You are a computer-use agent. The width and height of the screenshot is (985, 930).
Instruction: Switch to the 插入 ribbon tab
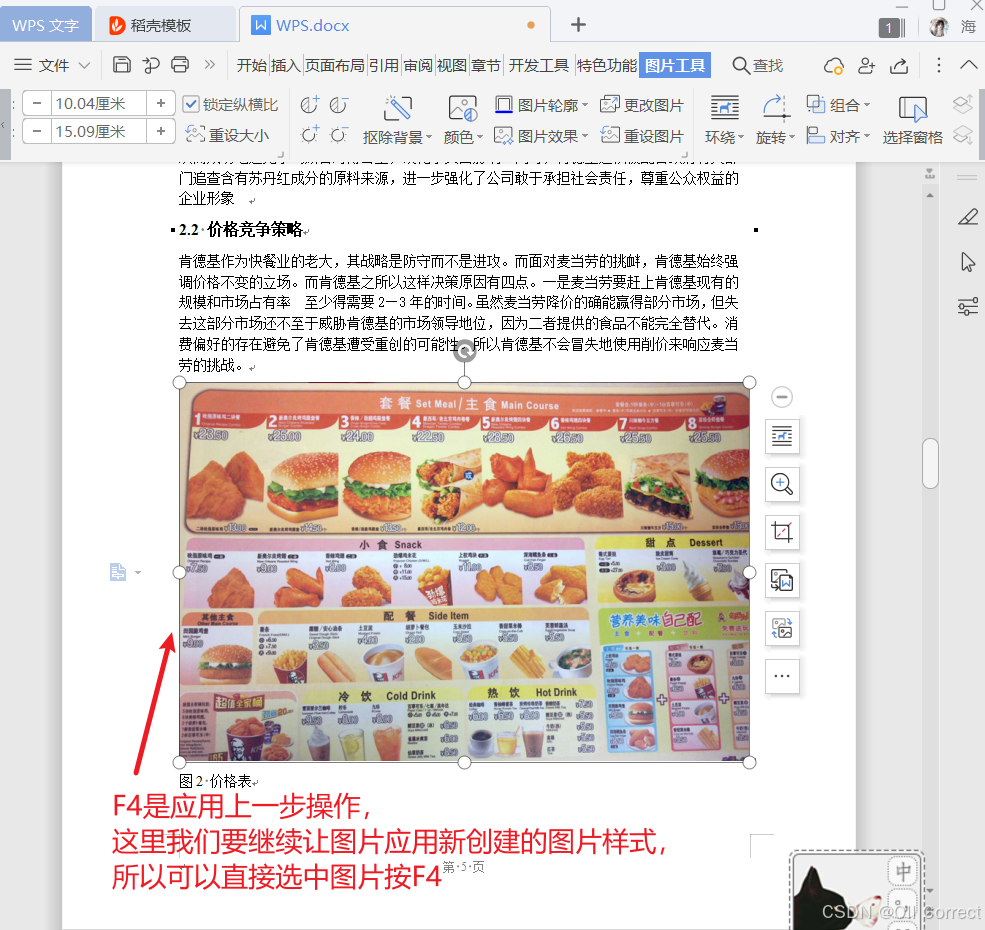pos(285,65)
